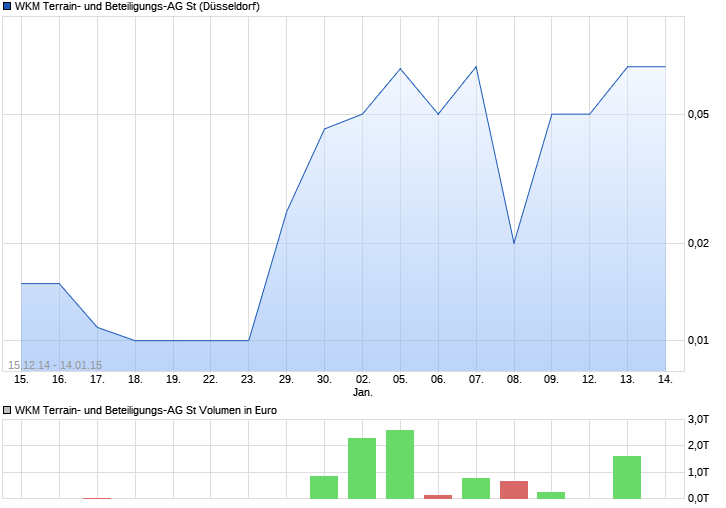This screenshot has width=726, height=508.
Task: Click the price line low point on Jan 08
Action: click(514, 243)
